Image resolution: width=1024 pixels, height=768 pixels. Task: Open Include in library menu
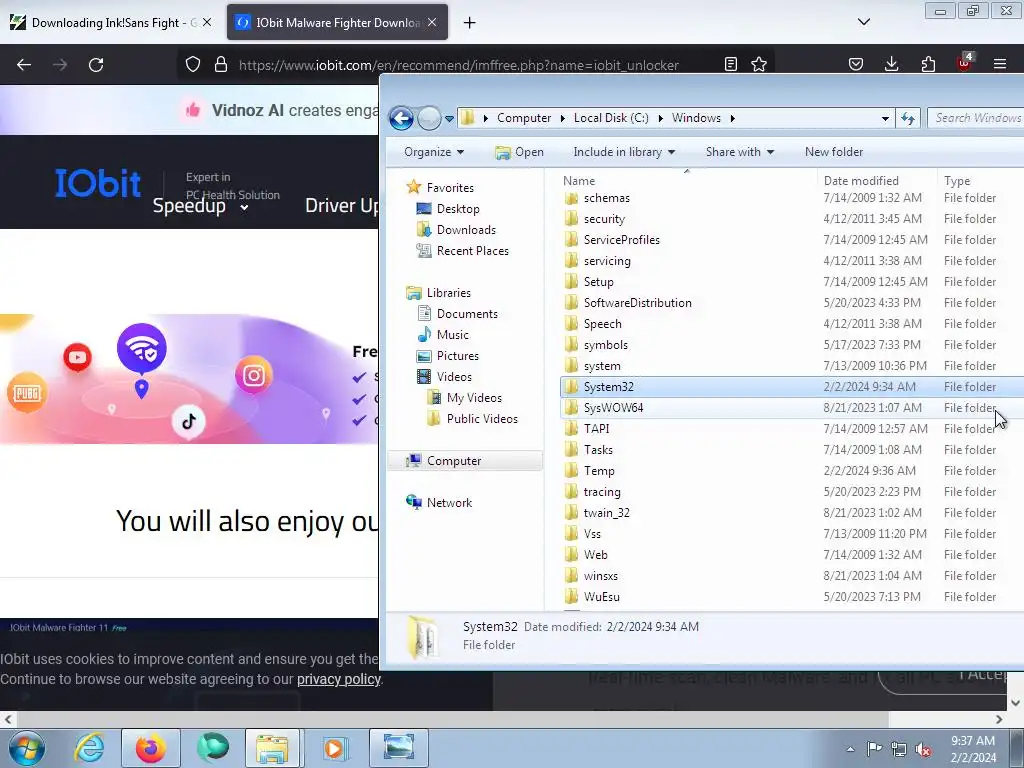point(624,152)
